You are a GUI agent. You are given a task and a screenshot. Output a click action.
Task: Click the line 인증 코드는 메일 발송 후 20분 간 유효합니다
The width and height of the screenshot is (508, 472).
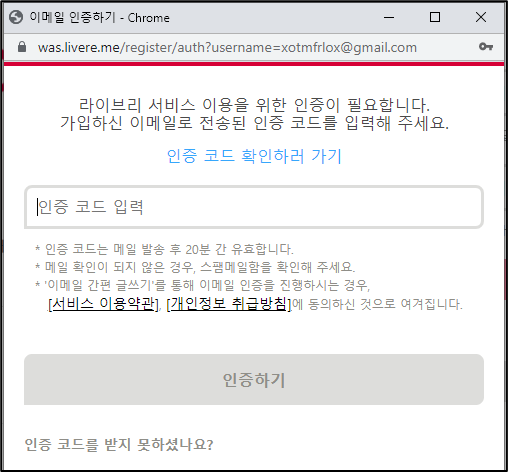[x=164, y=249]
